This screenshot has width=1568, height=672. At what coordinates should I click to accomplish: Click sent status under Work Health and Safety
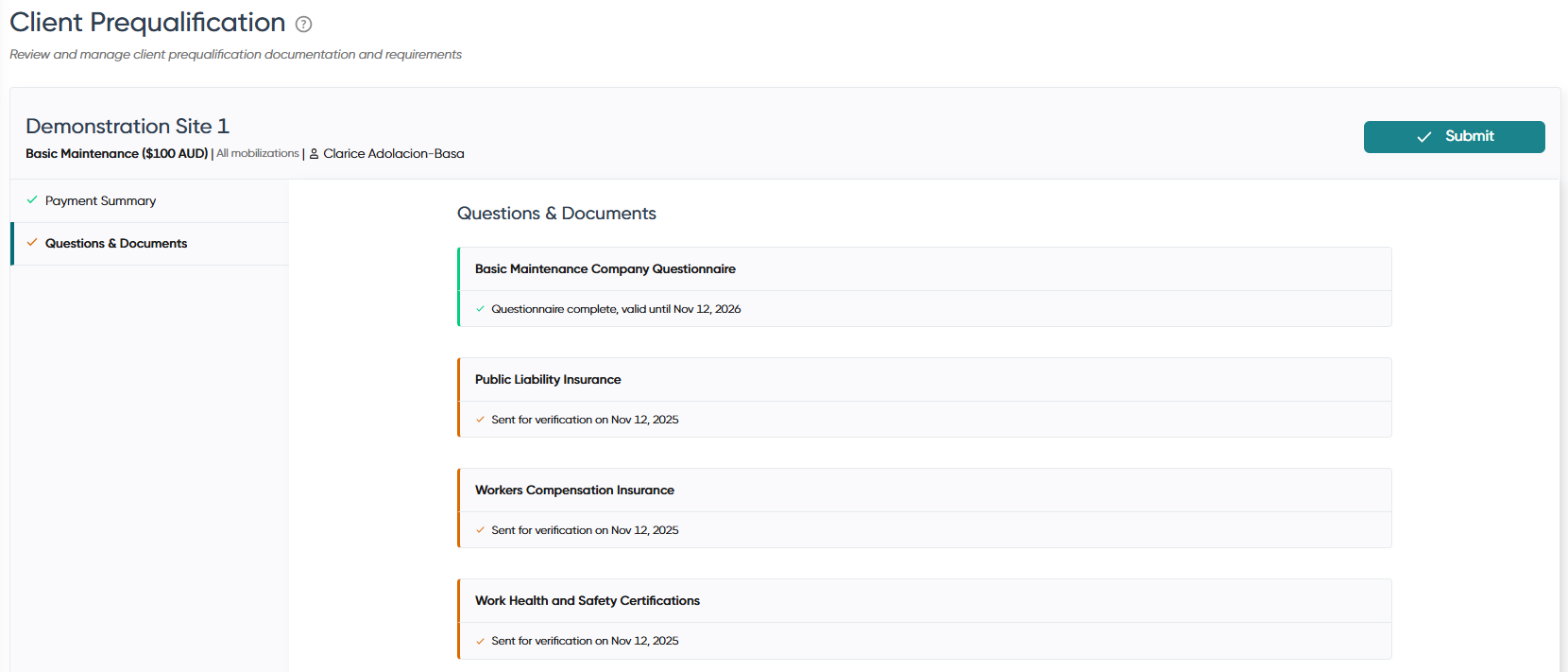click(x=585, y=641)
